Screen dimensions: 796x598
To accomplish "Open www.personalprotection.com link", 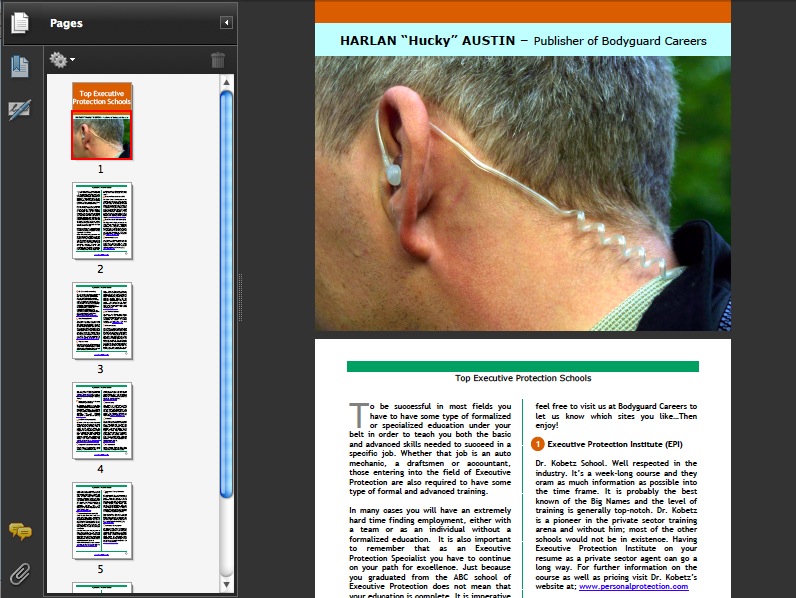I will (634, 586).
